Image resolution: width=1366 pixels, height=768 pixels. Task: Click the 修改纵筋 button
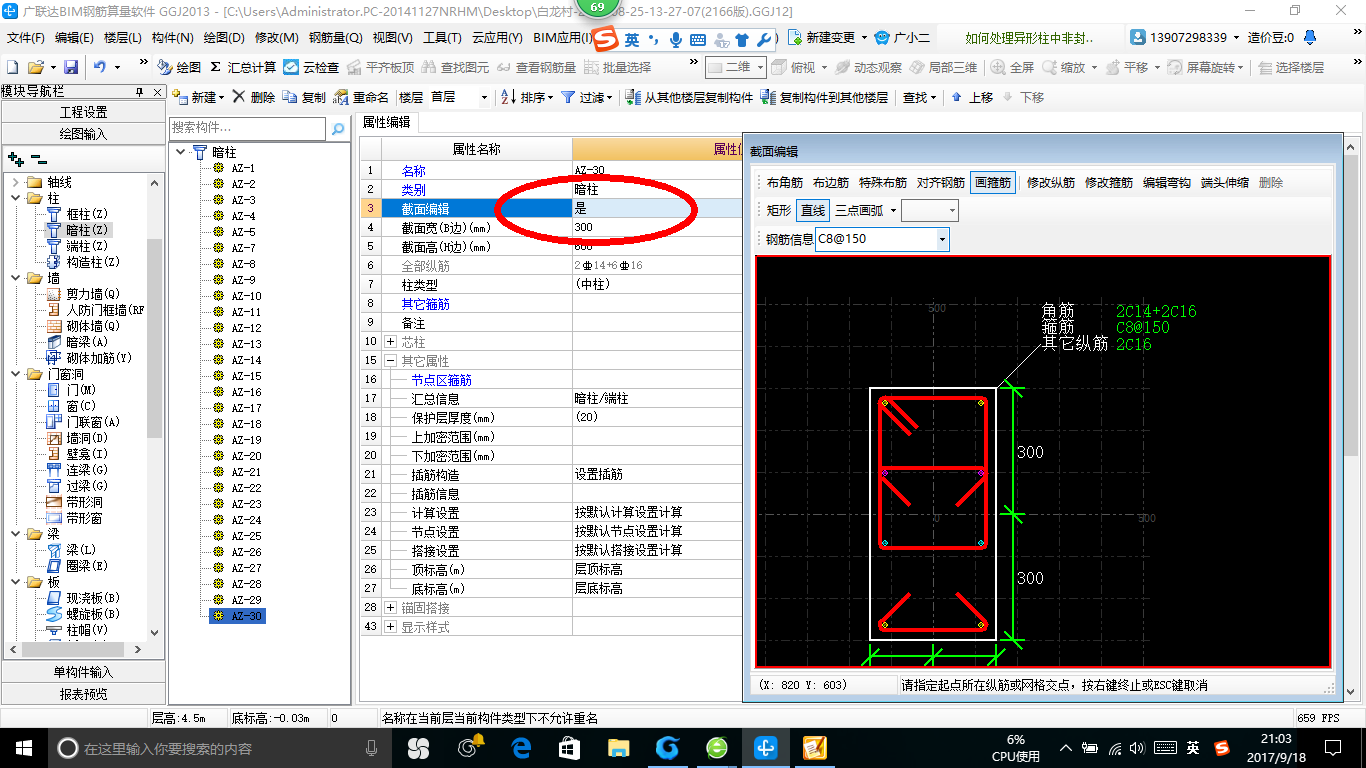pos(1051,183)
